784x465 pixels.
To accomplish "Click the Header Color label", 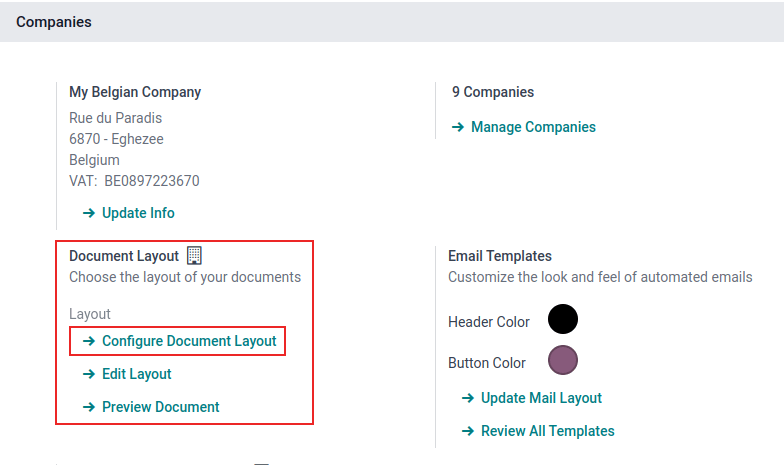I will coord(489,322).
